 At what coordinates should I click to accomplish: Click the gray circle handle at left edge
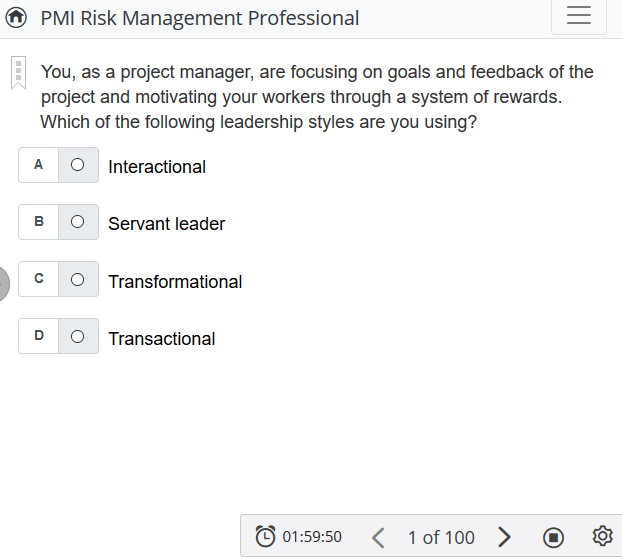coord(3,283)
